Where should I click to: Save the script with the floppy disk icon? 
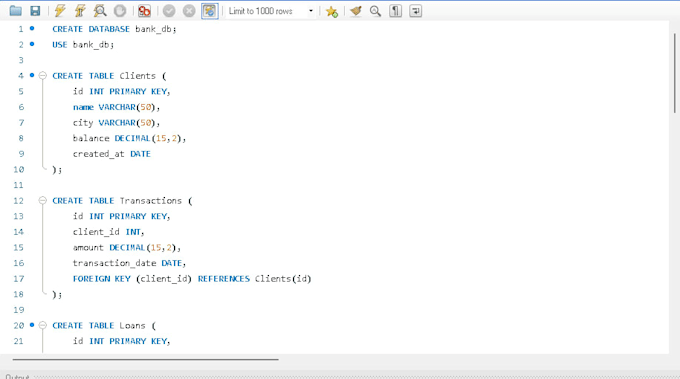(35, 11)
